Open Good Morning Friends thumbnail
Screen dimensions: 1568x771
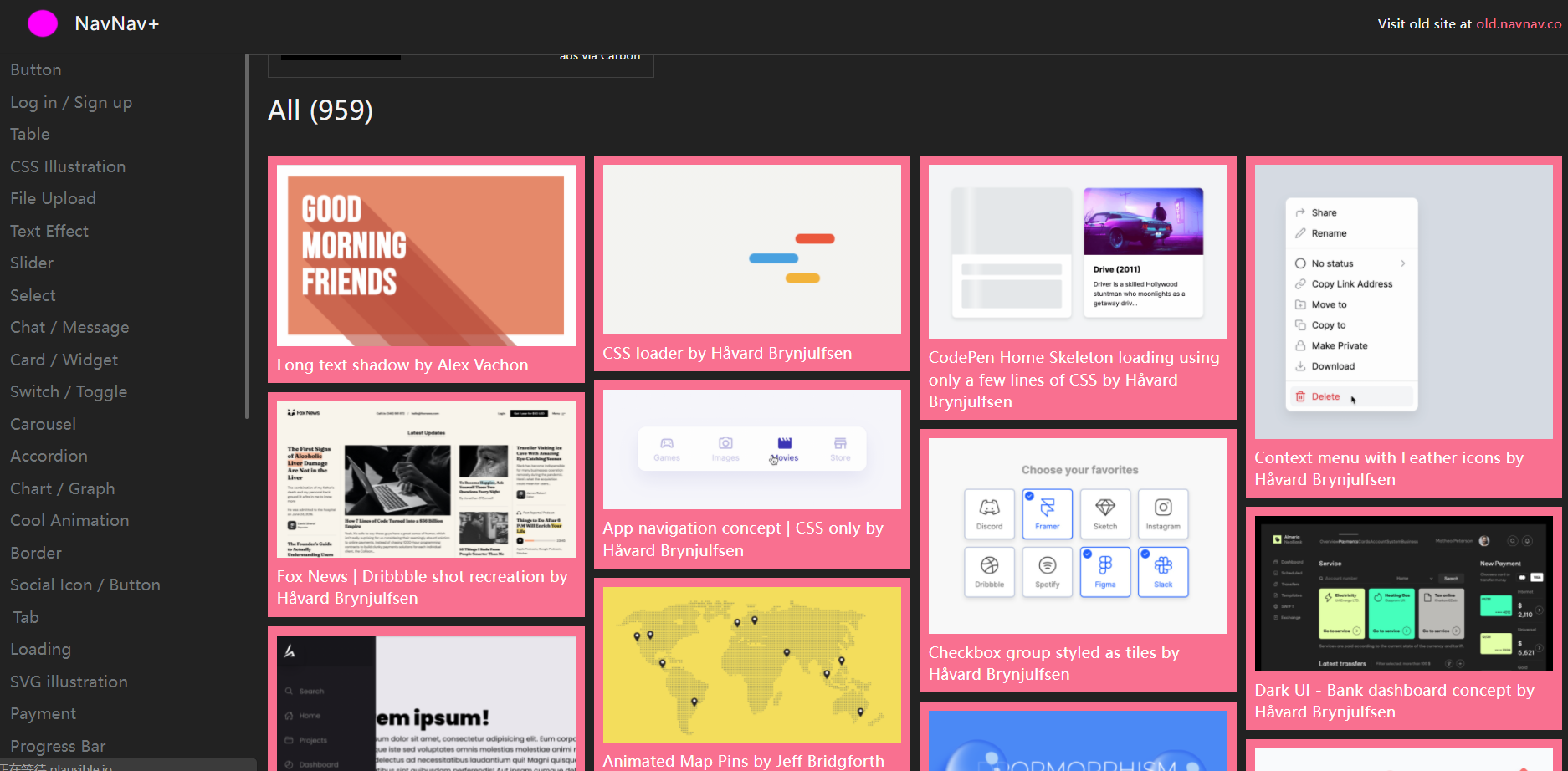point(426,255)
